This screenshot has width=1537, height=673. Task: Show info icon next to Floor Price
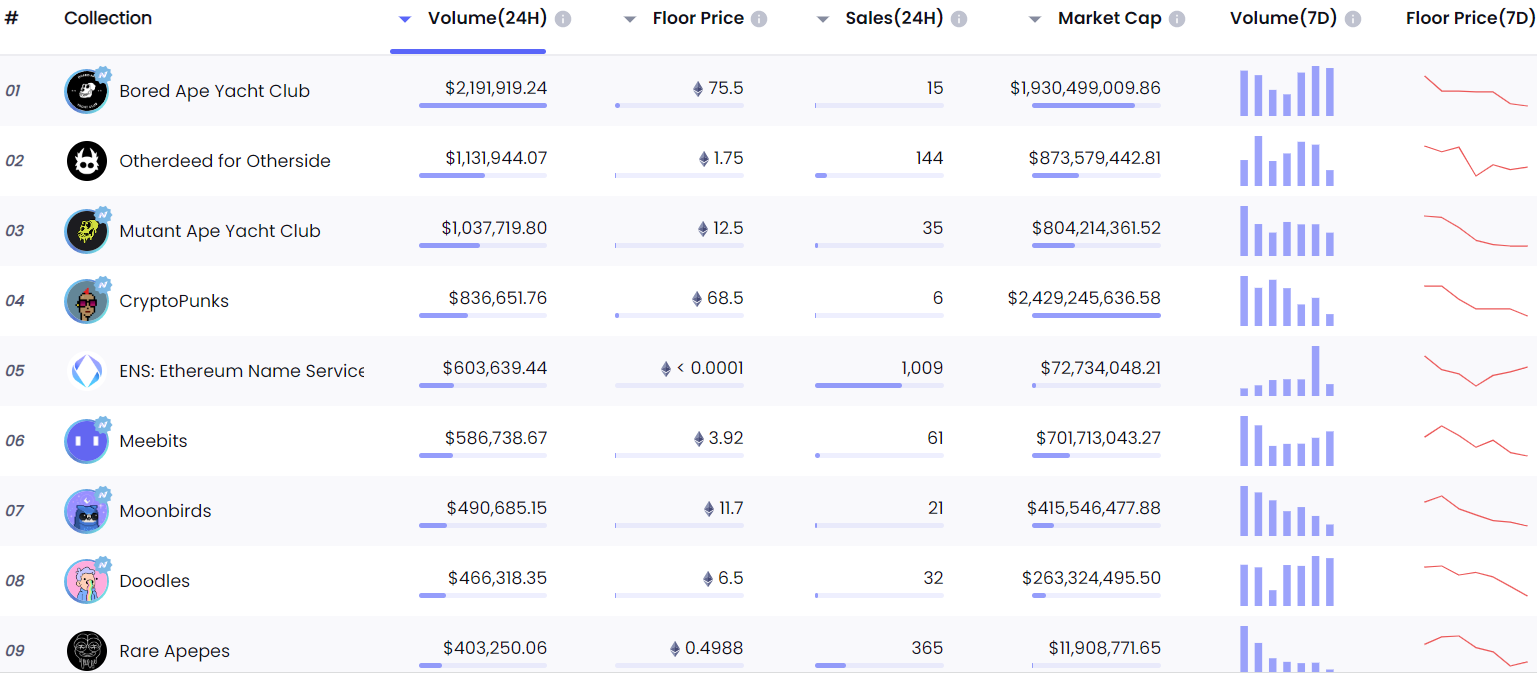[x=759, y=19]
